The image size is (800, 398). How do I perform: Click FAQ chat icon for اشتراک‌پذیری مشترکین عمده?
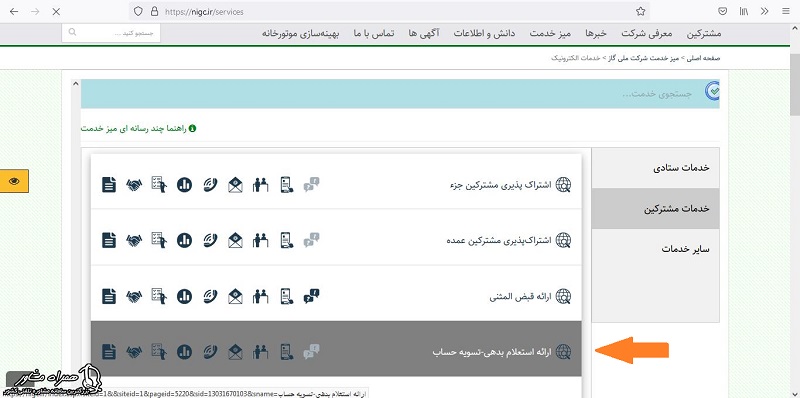pyautogui.click(x=311, y=240)
